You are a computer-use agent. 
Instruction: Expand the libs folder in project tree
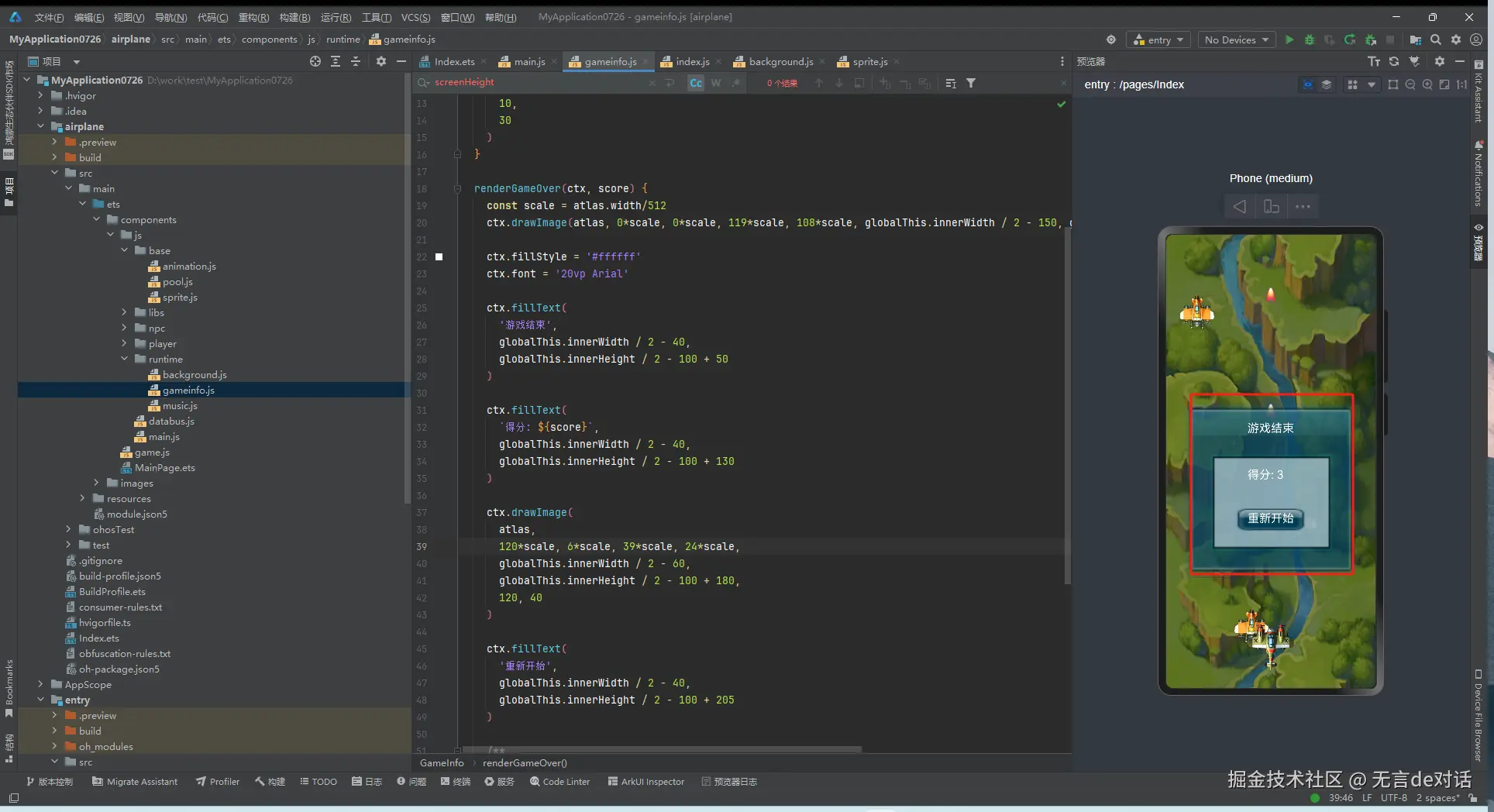point(125,312)
